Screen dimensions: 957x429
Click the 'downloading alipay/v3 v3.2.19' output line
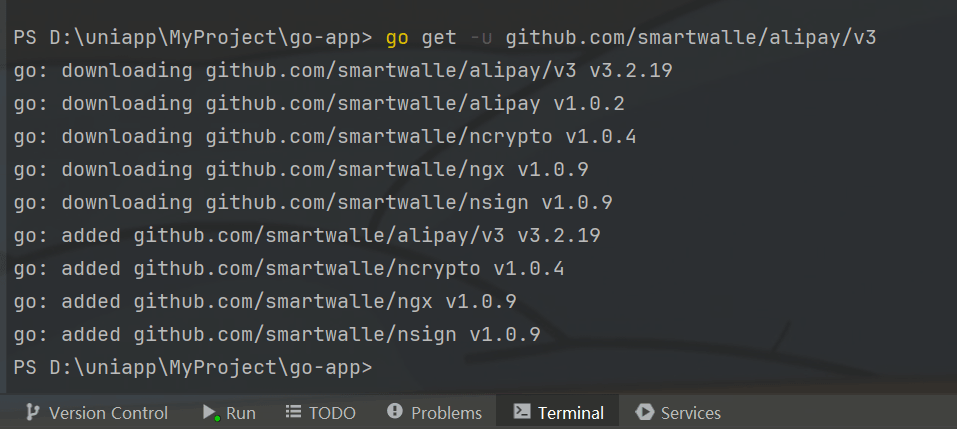343,72
